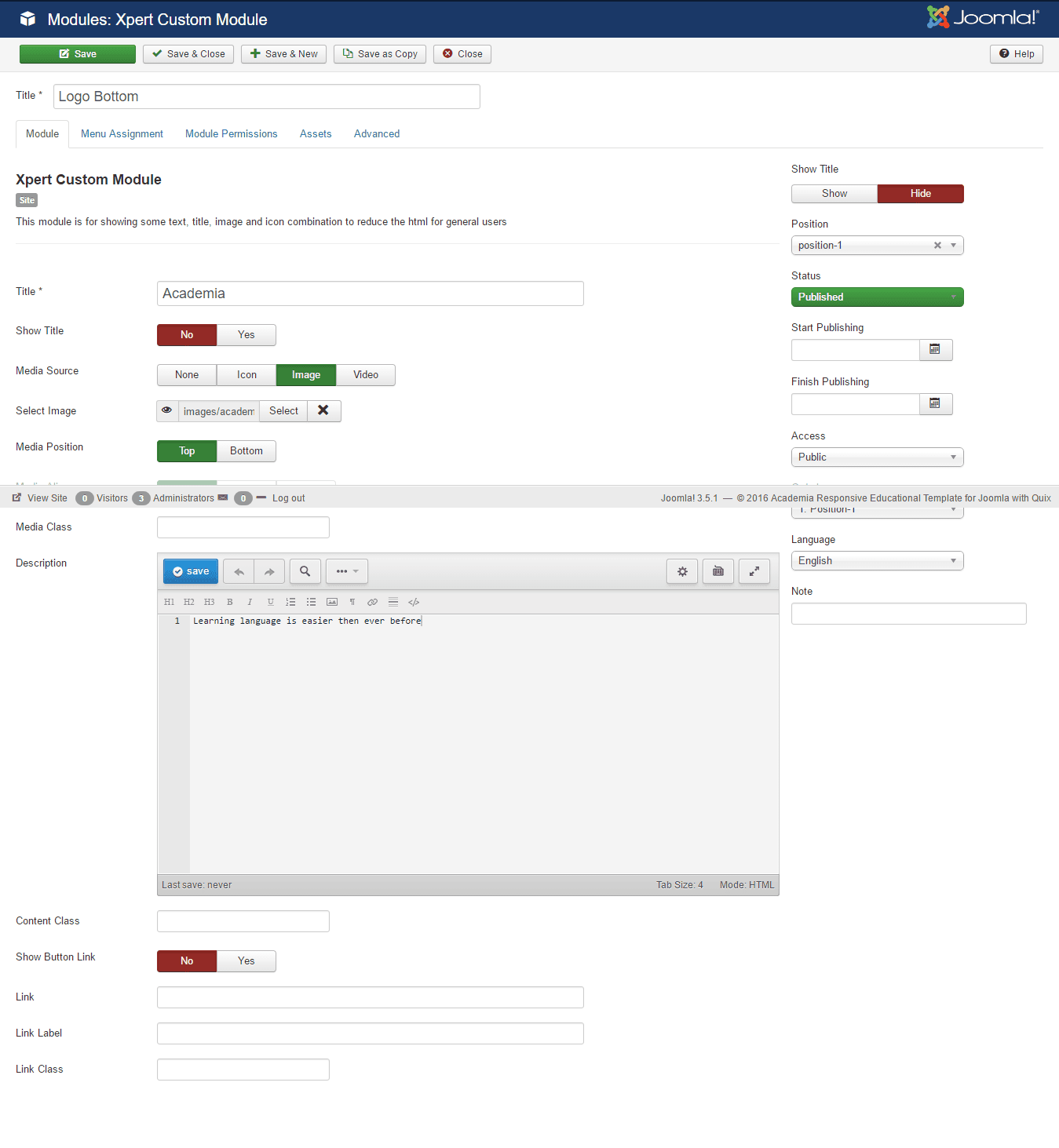Screen dimensions: 1059x1148
Task: Insert image via editor toolbar icon
Action: pos(332,602)
